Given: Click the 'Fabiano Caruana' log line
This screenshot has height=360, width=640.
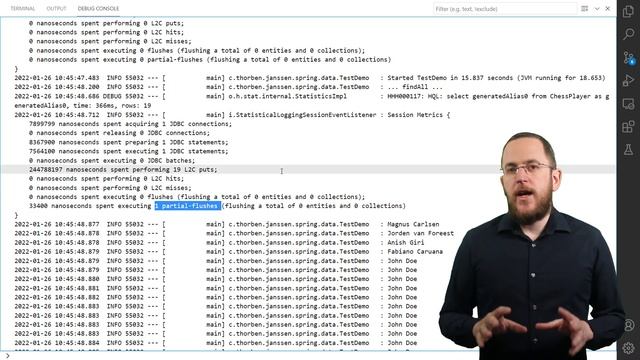Looking at the screenshot, I should point(229,251).
